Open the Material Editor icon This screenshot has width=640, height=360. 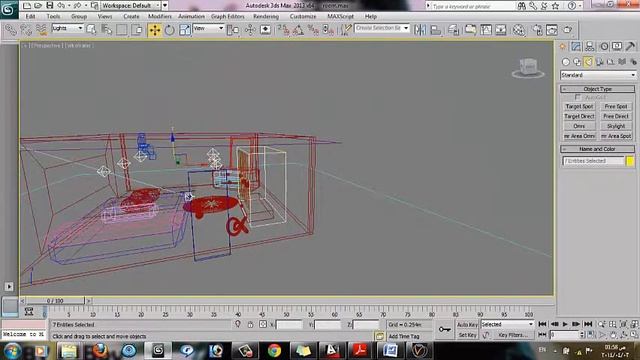tap(519, 30)
